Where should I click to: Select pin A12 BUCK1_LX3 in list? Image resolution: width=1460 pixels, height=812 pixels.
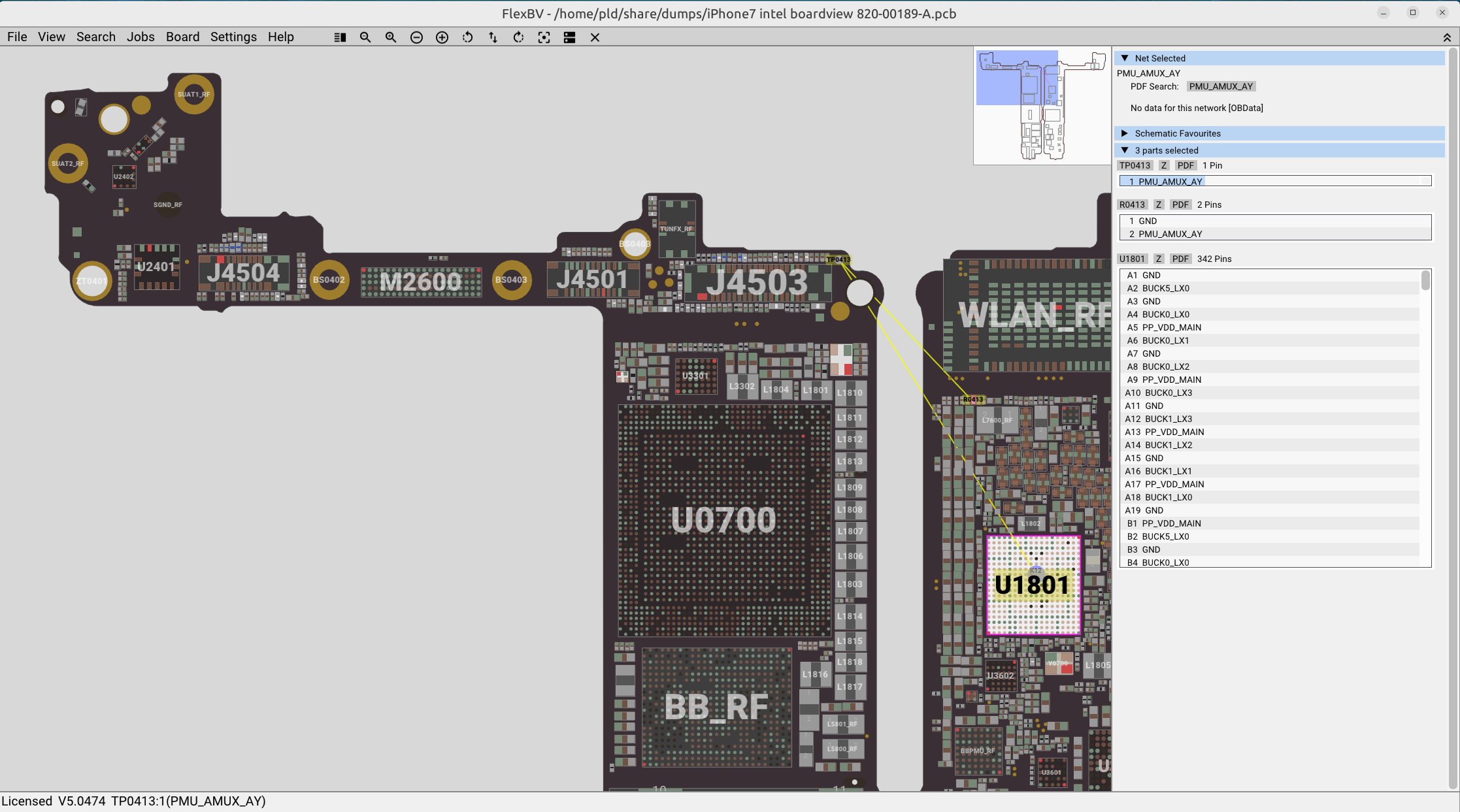tap(1270, 419)
